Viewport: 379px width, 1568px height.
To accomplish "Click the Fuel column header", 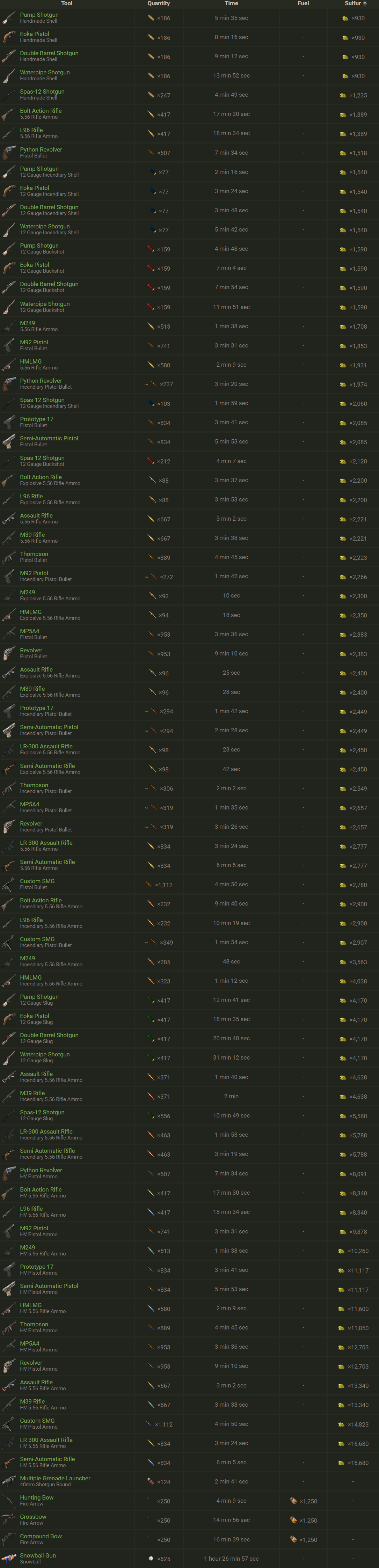I will pyautogui.click(x=303, y=3).
